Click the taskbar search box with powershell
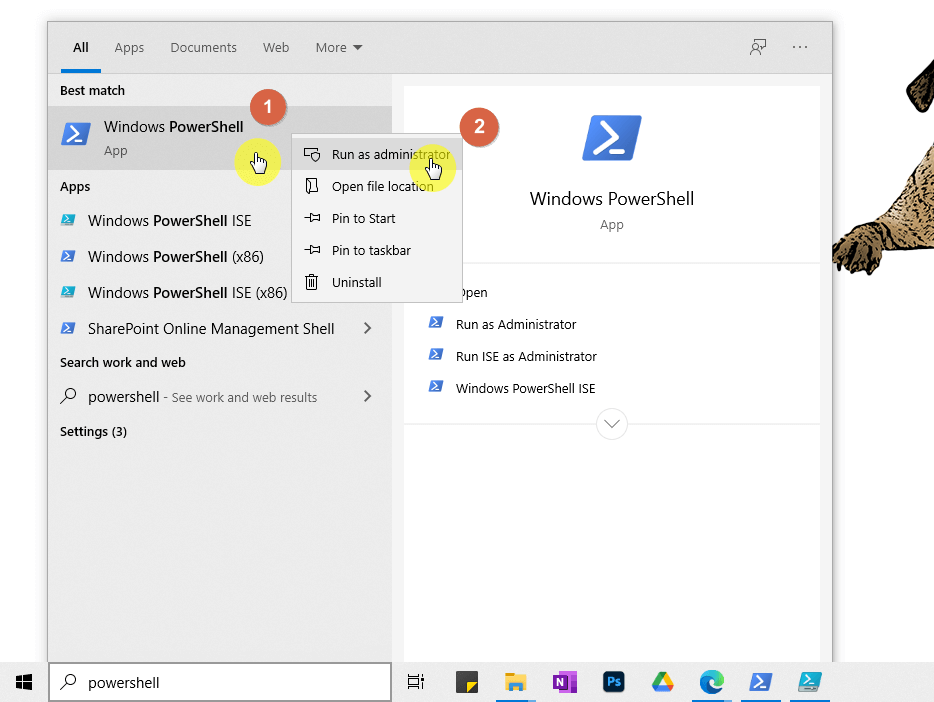934x702 pixels. tap(220, 682)
